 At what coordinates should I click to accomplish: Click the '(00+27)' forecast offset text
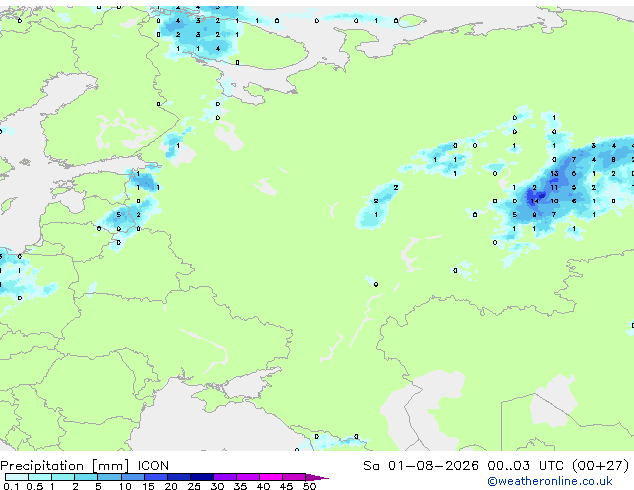600,466
